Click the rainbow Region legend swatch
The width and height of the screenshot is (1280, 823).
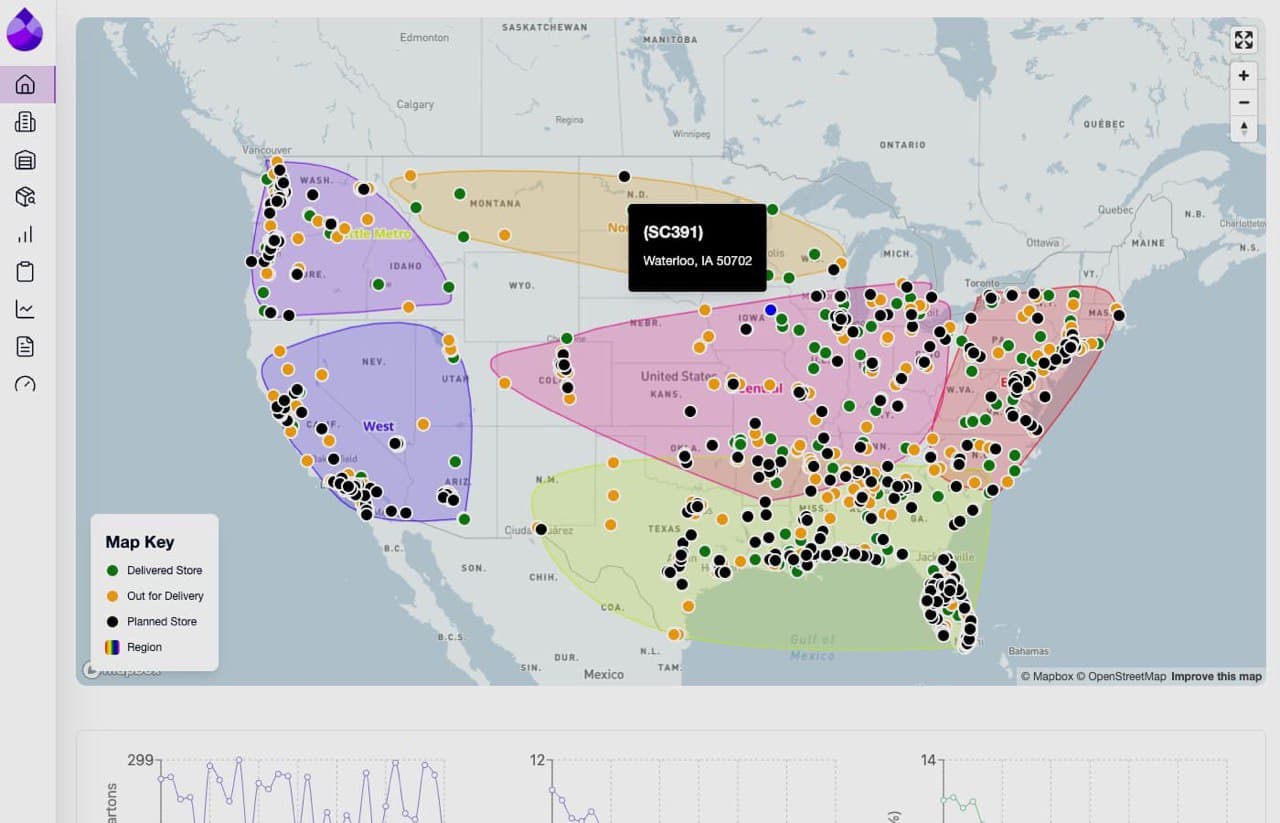coord(112,647)
